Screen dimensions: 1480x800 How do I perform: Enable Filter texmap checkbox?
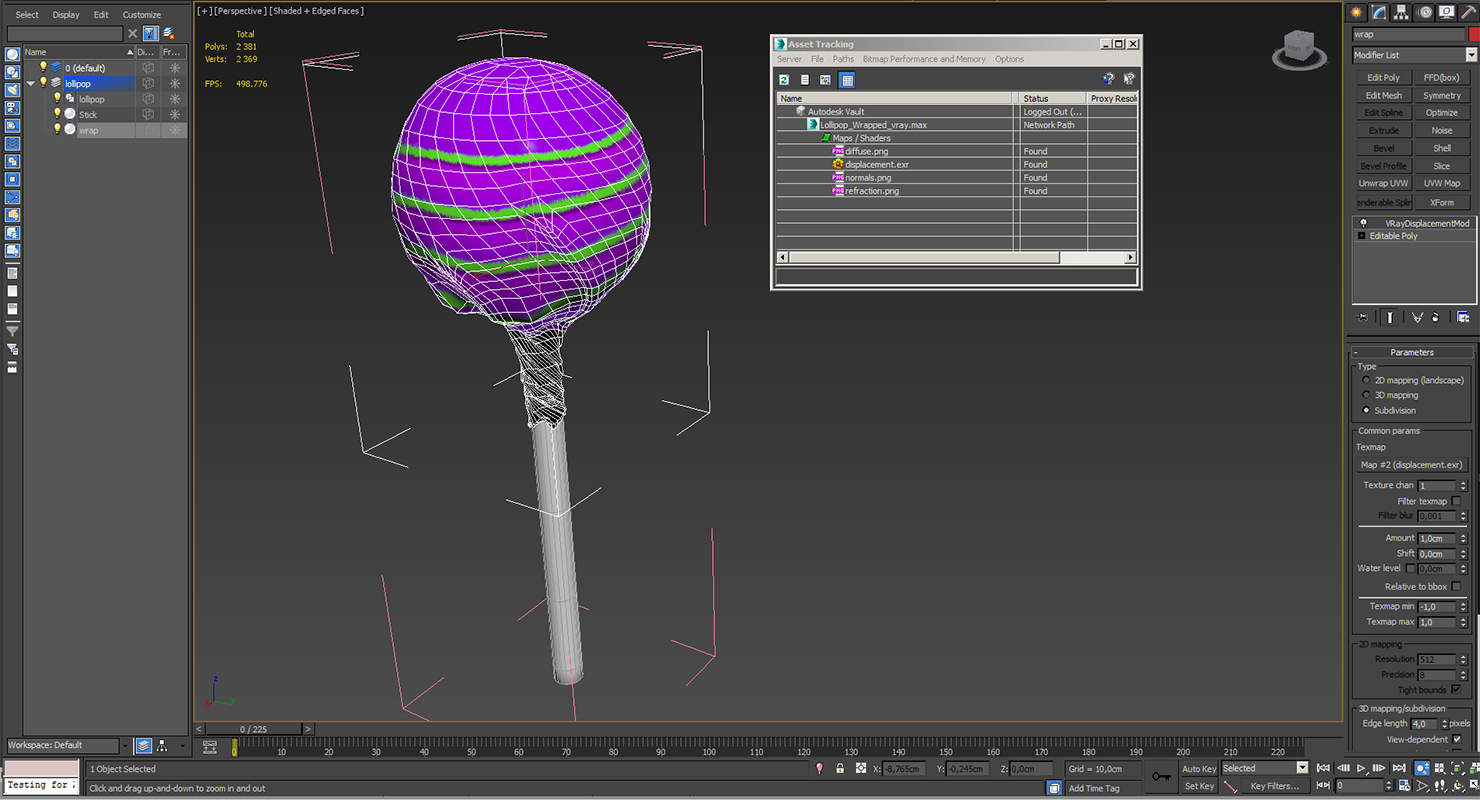pos(1456,501)
